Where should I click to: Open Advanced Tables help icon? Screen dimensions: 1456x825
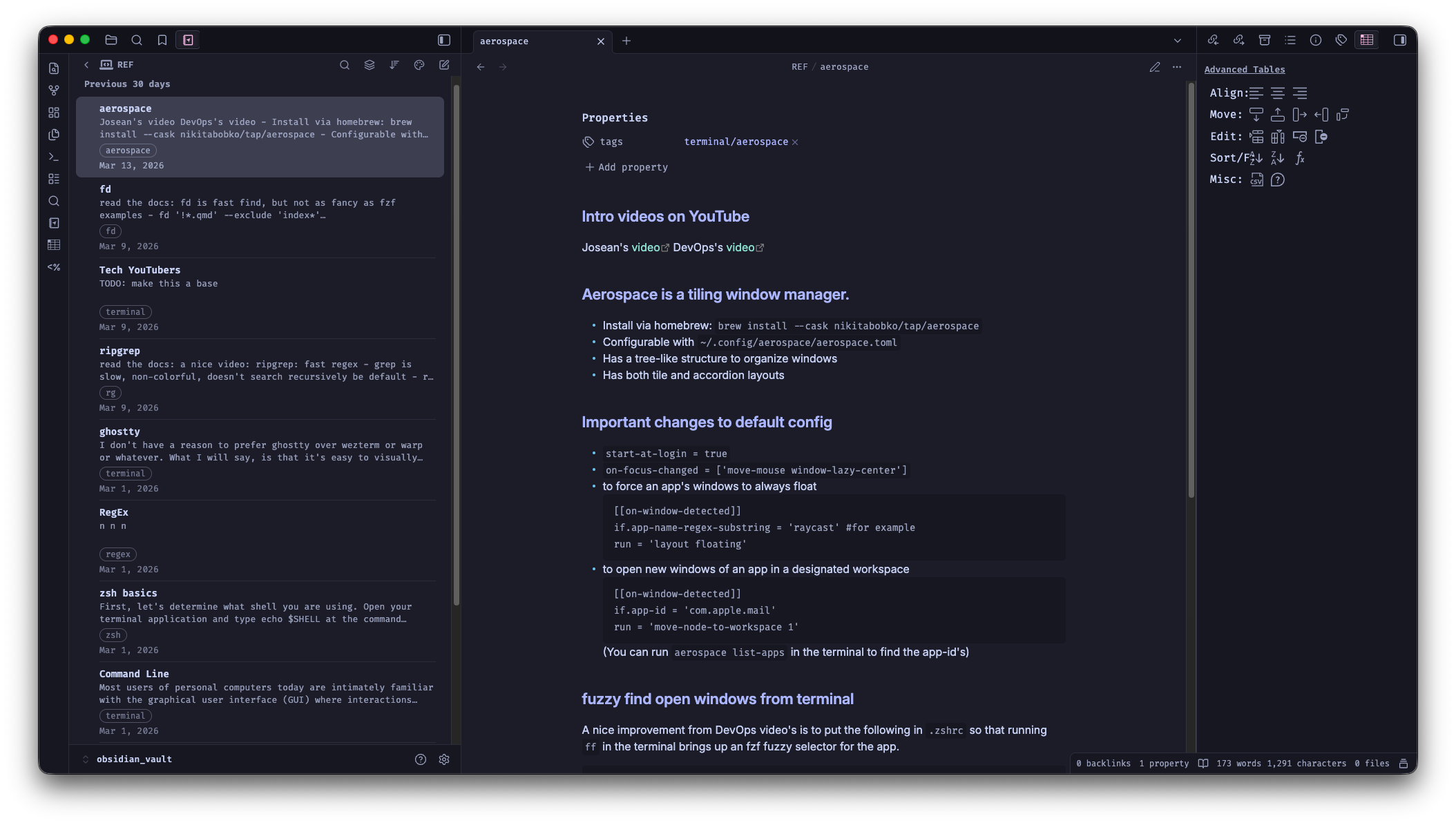point(1278,179)
